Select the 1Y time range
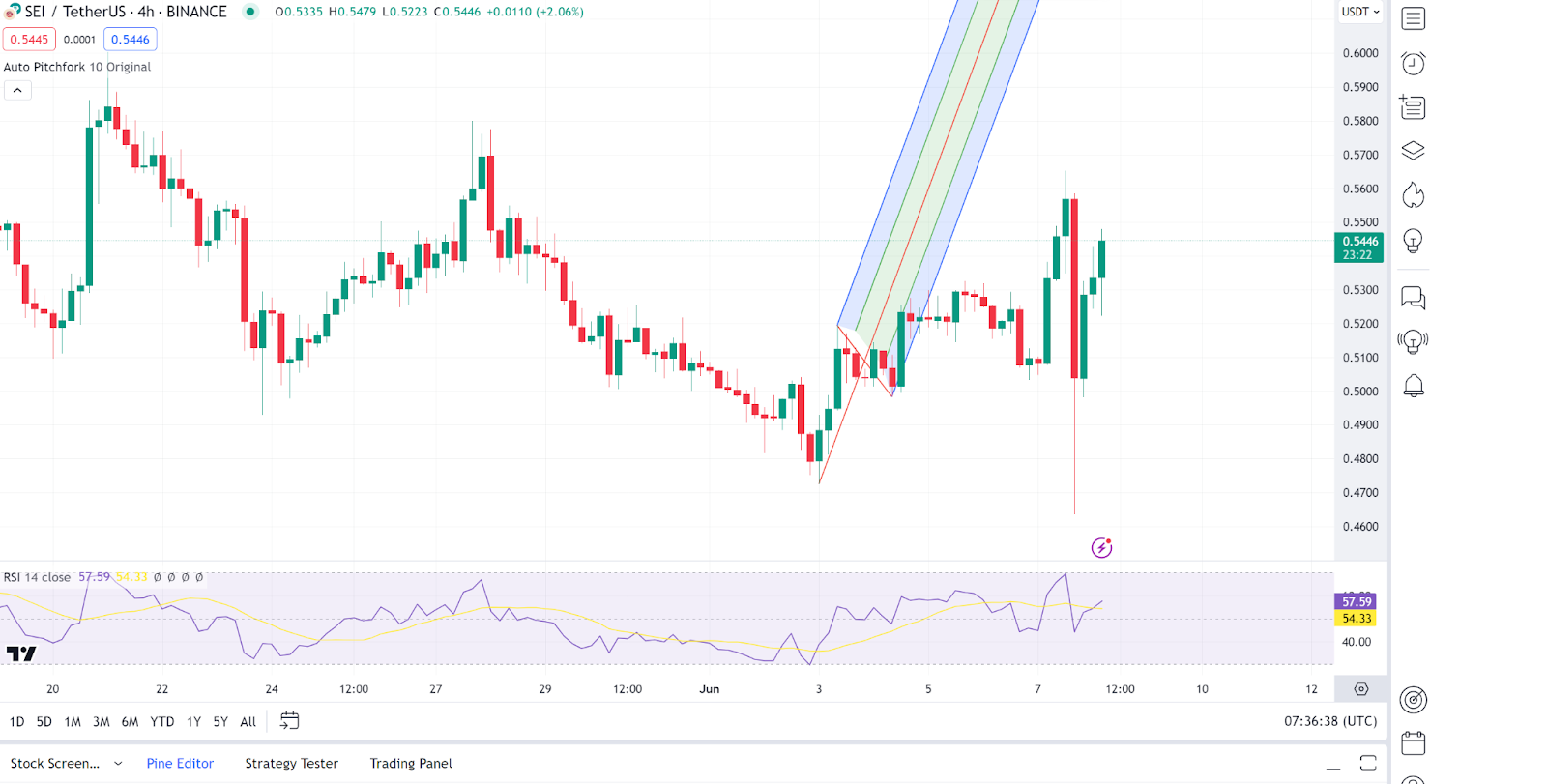The width and height of the screenshot is (1547, 784). pyautogui.click(x=193, y=721)
